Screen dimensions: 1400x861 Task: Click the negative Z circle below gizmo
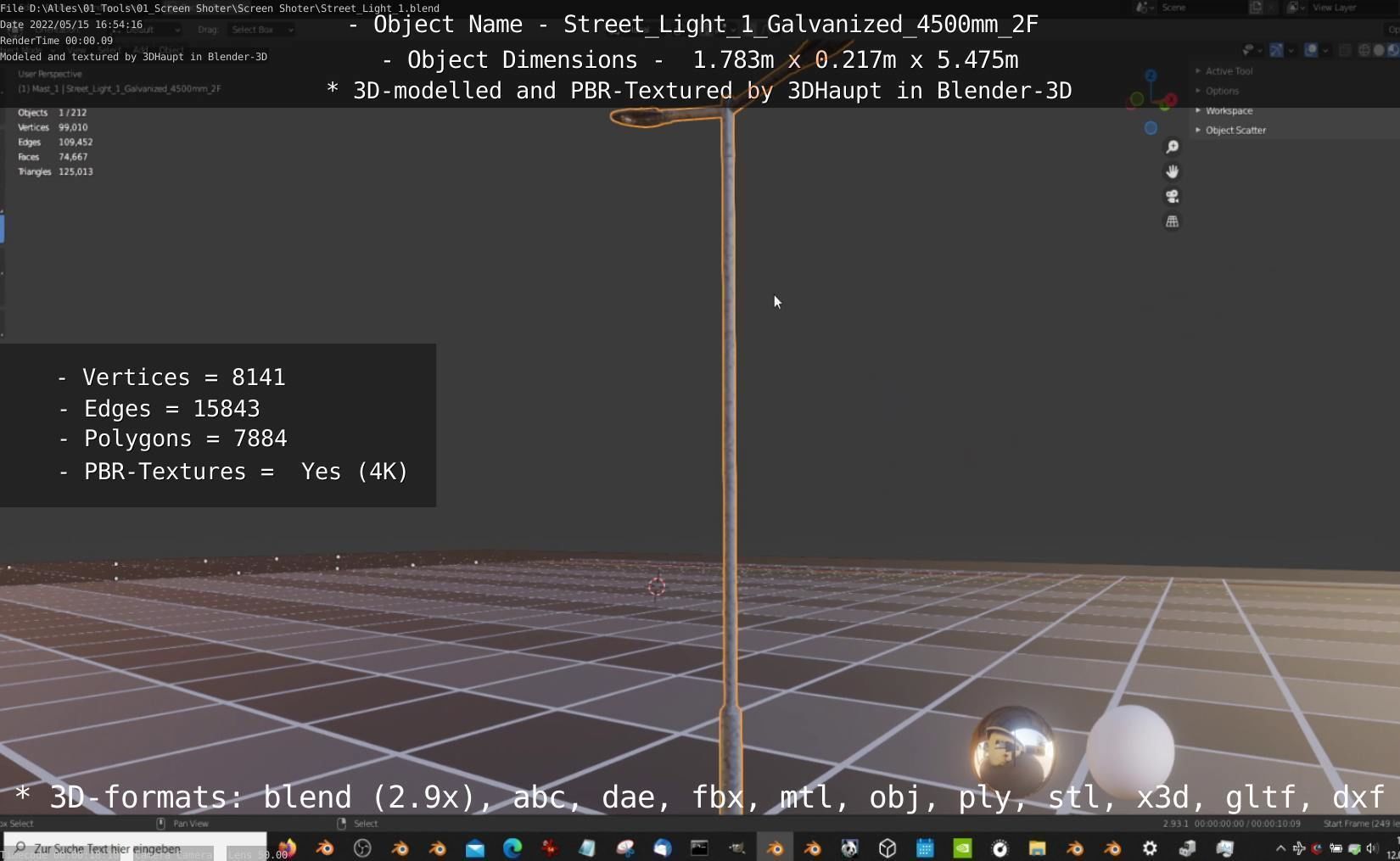(x=1151, y=128)
